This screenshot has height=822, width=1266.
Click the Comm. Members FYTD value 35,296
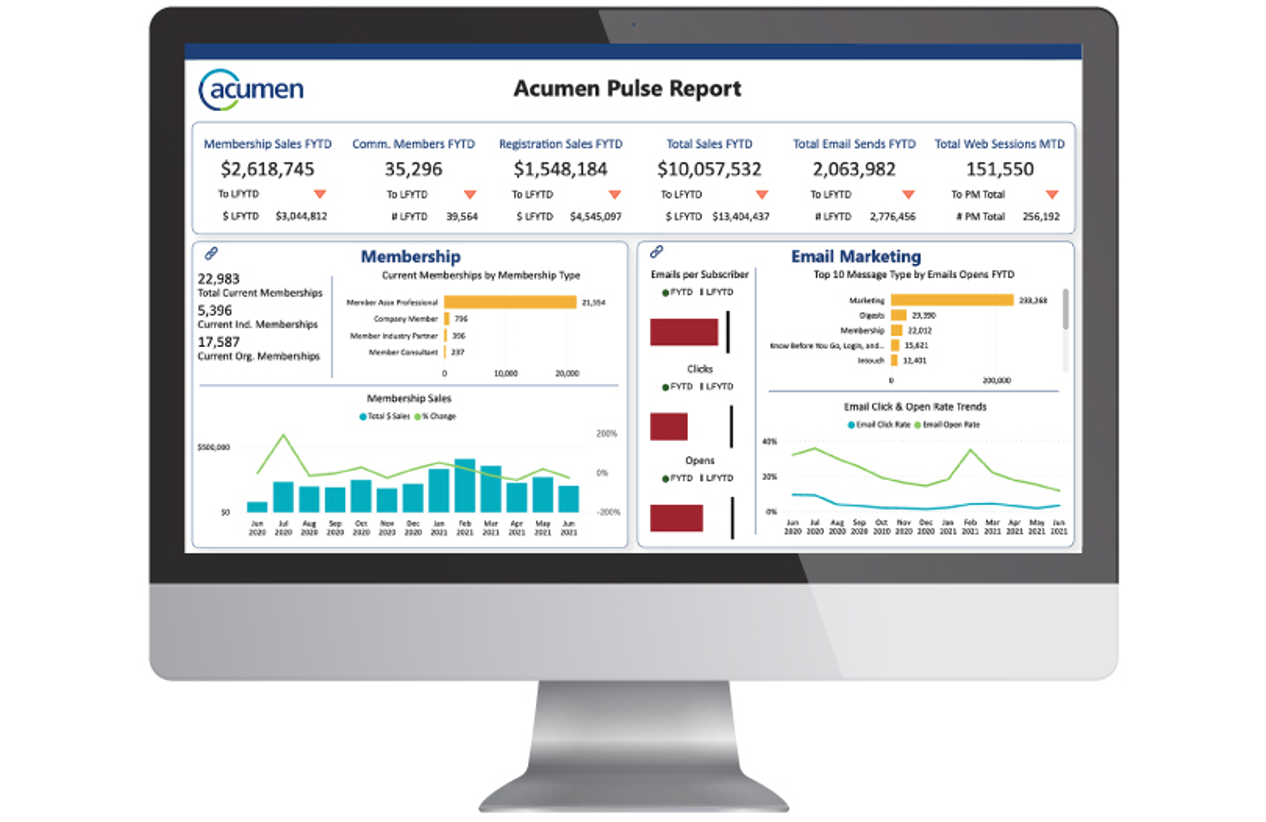pyautogui.click(x=413, y=169)
